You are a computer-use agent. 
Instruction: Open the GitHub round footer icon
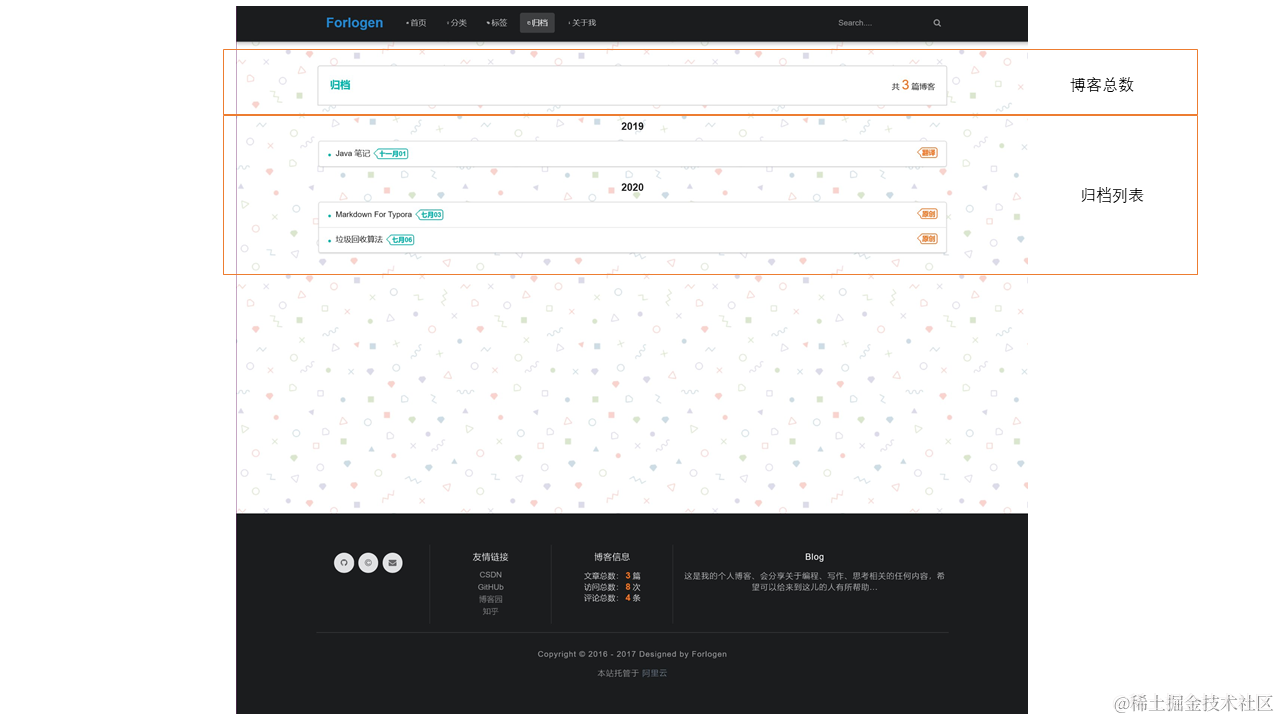click(344, 563)
